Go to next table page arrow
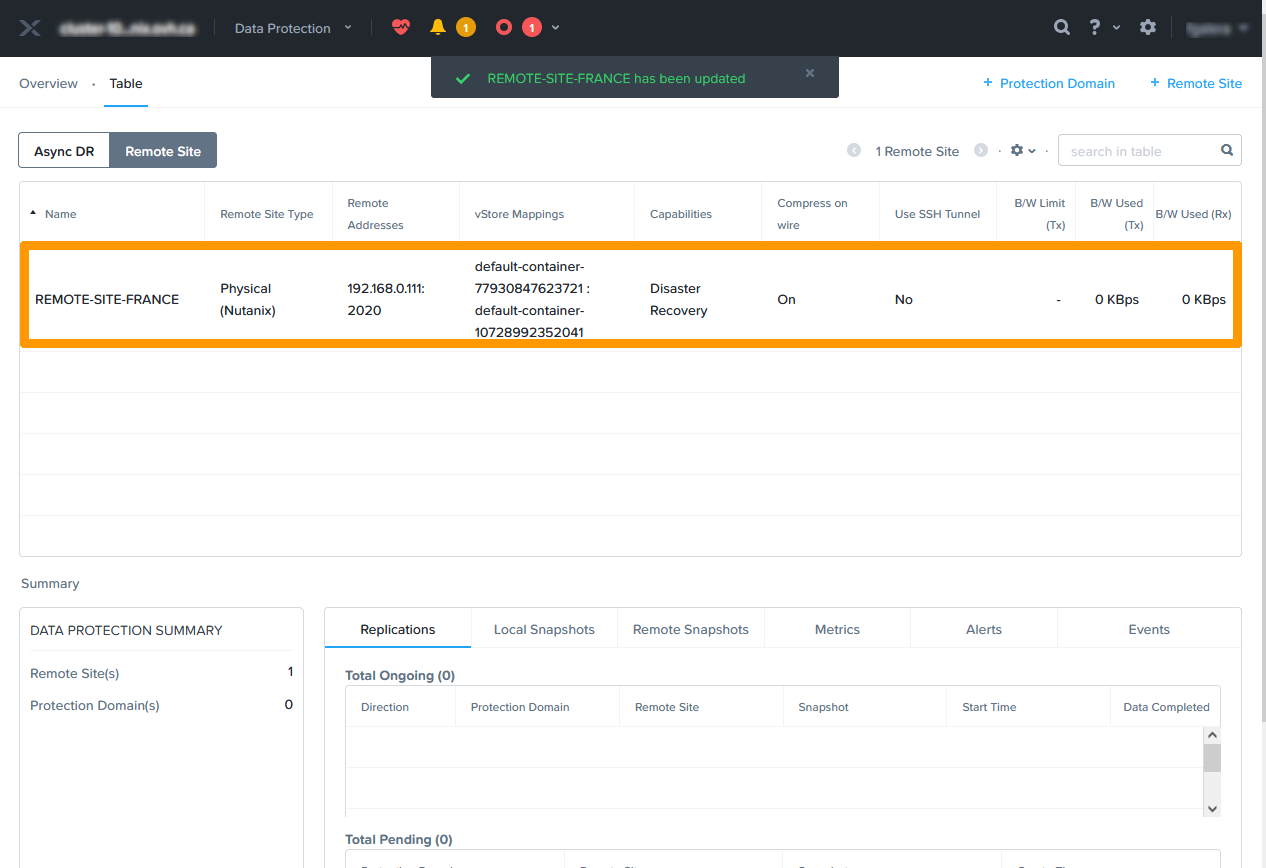 [981, 151]
